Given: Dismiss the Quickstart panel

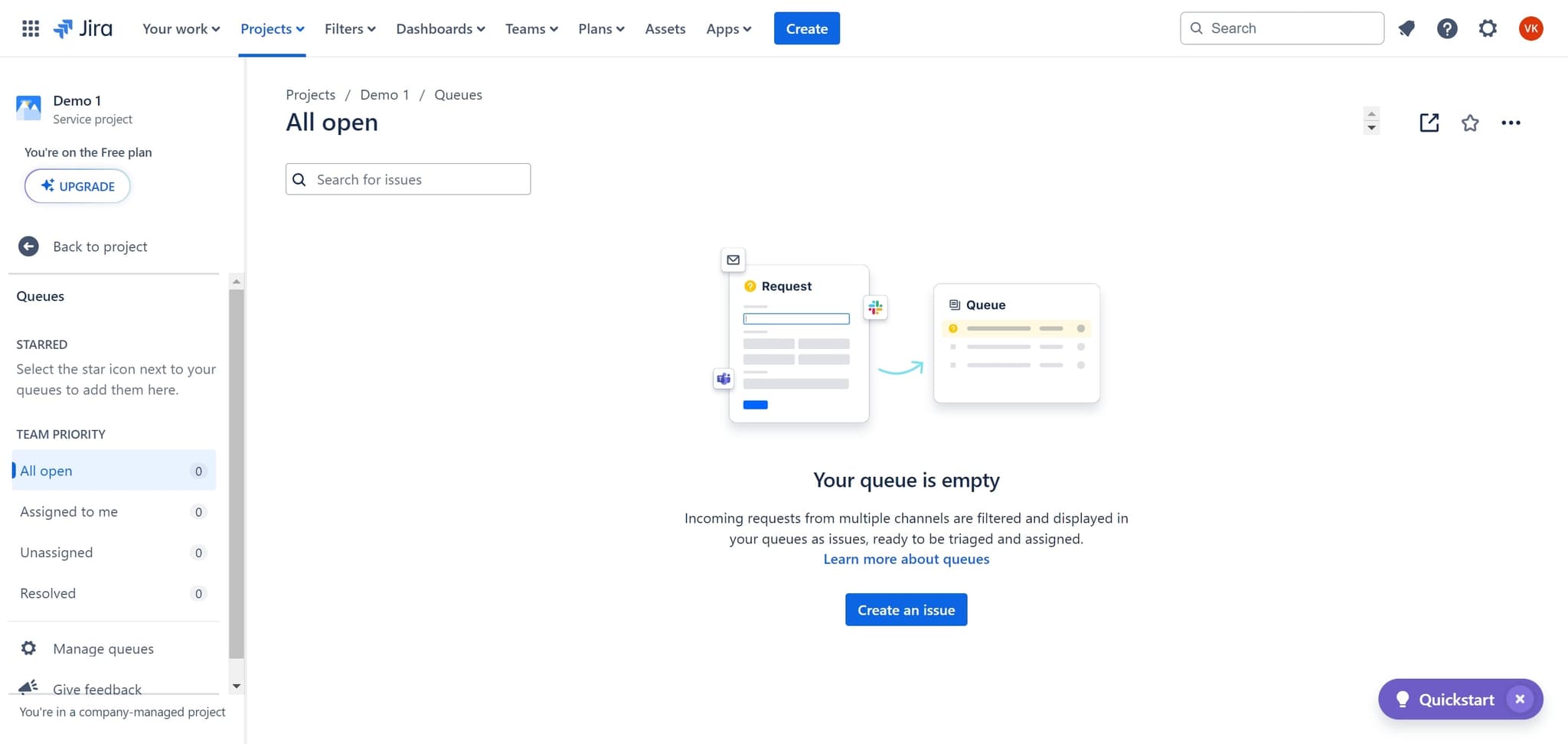Looking at the screenshot, I should (x=1519, y=699).
